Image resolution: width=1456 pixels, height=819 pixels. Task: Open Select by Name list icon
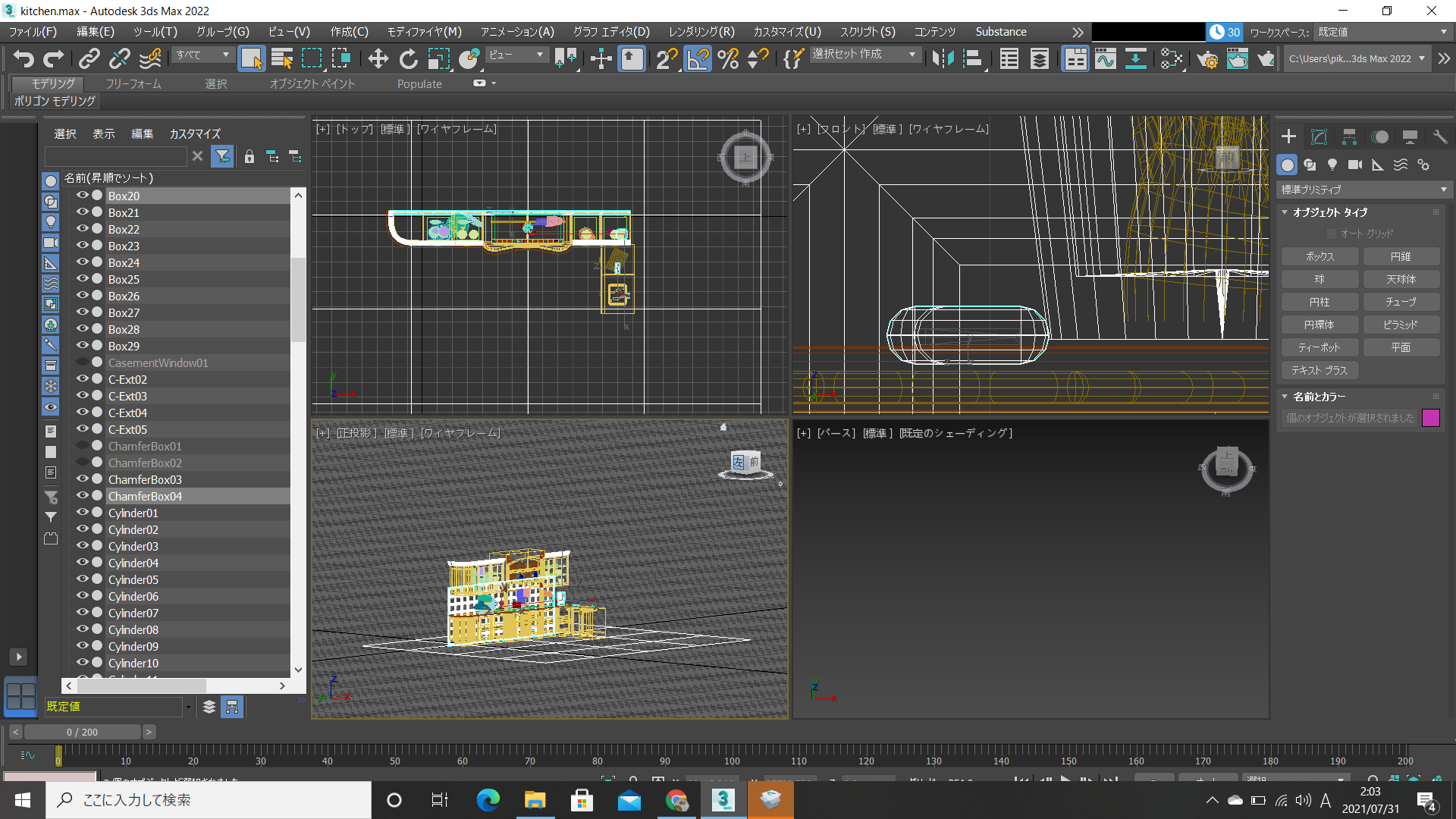(x=282, y=58)
